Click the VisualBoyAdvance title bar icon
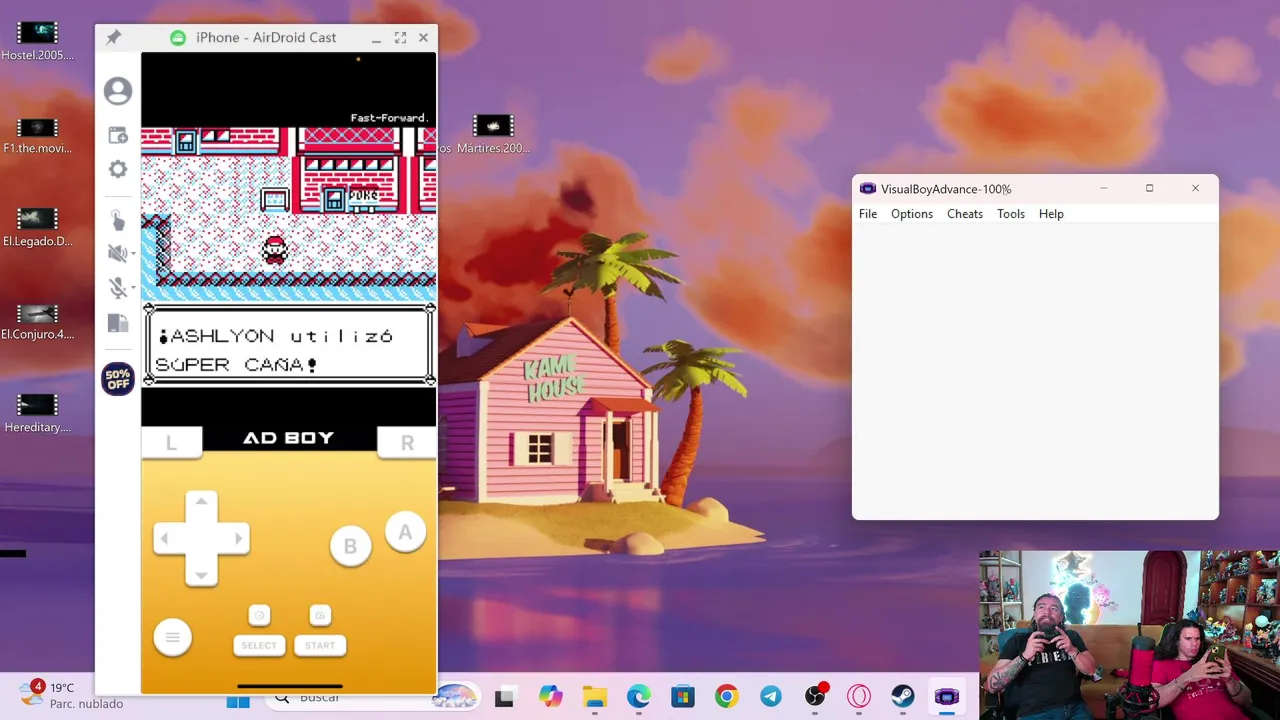Image resolution: width=1280 pixels, height=720 pixels. tap(868, 189)
